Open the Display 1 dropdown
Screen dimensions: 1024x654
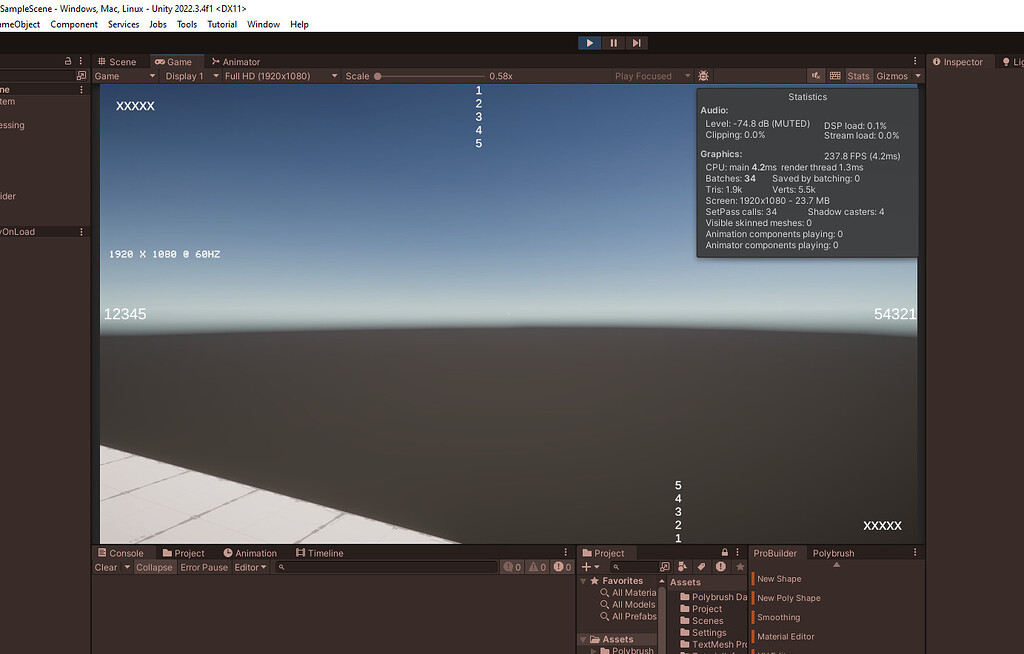pos(186,75)
